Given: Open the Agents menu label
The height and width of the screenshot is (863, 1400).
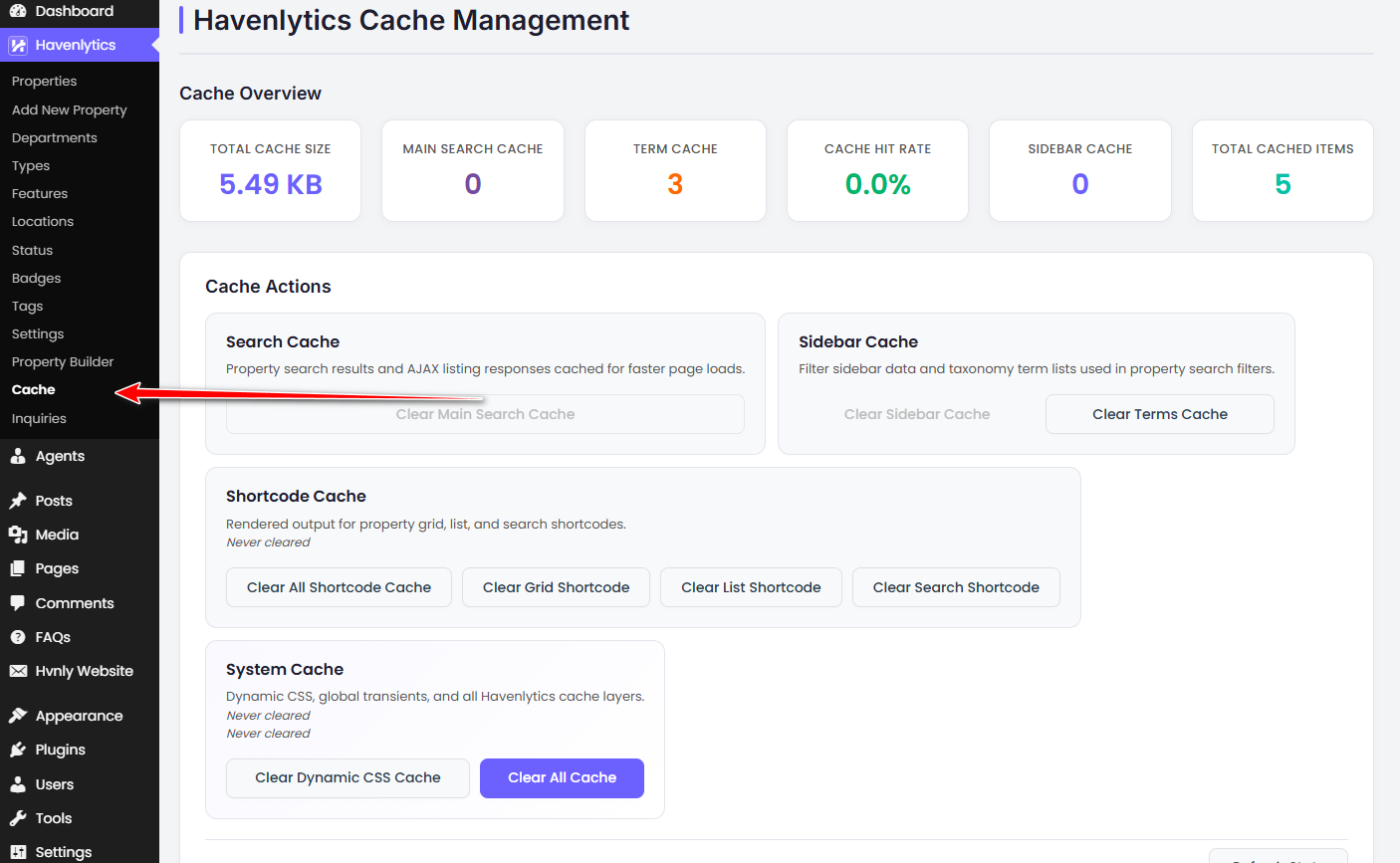Looking at the screenshot, I should tap(60, 456).
